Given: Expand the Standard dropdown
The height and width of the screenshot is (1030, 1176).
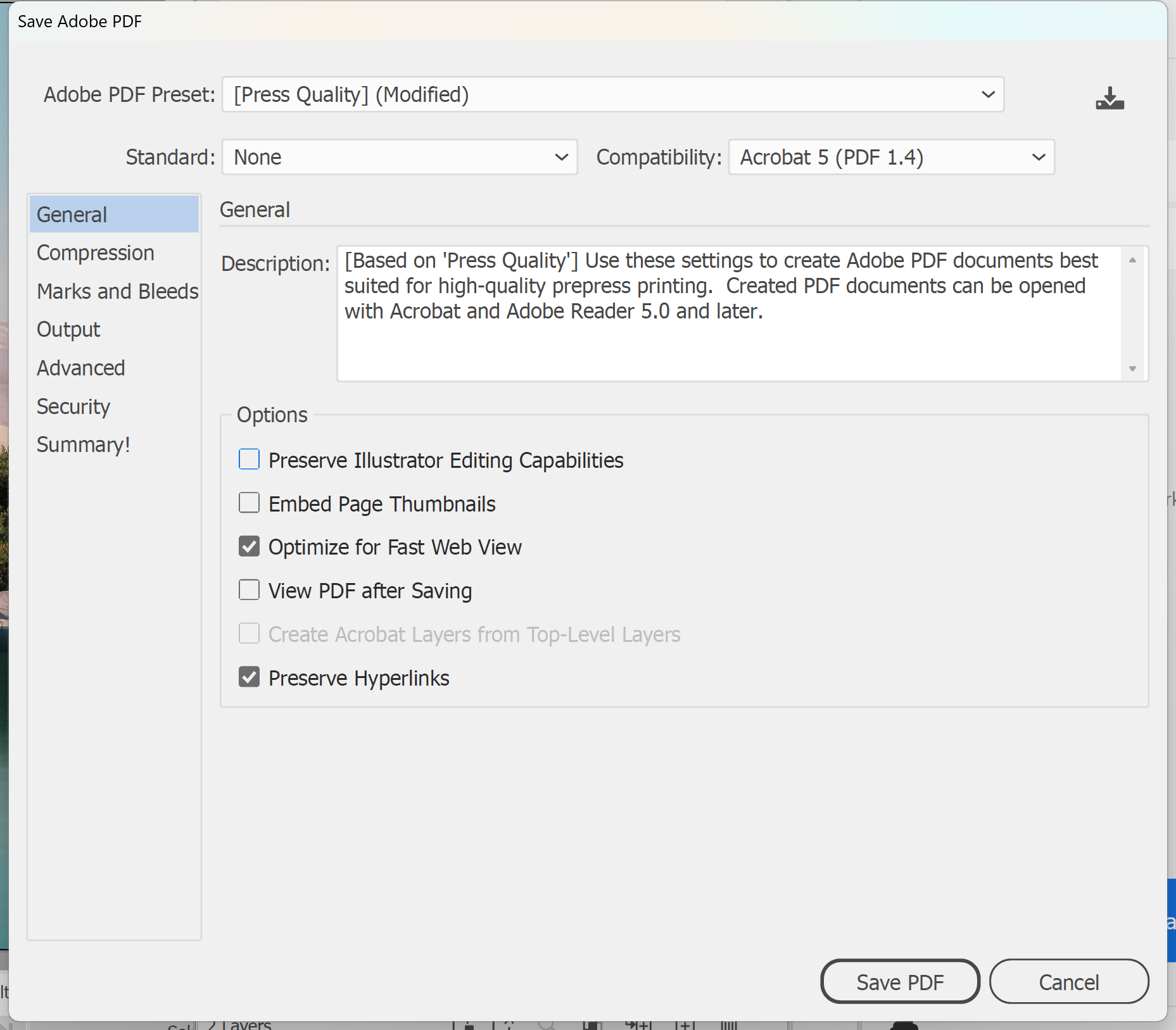Looking at the screenshot, I should coord(400,157).
